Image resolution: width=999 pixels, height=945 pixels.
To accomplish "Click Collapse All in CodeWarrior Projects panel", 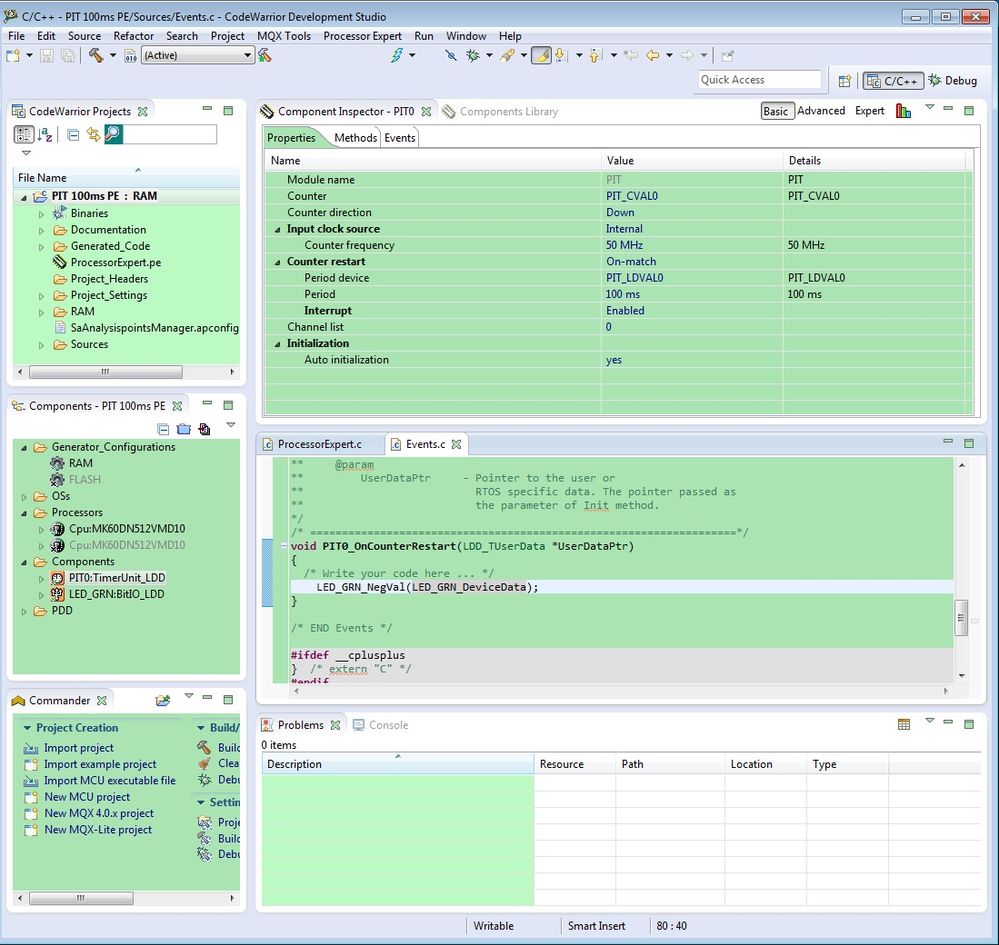I will 73,134.
